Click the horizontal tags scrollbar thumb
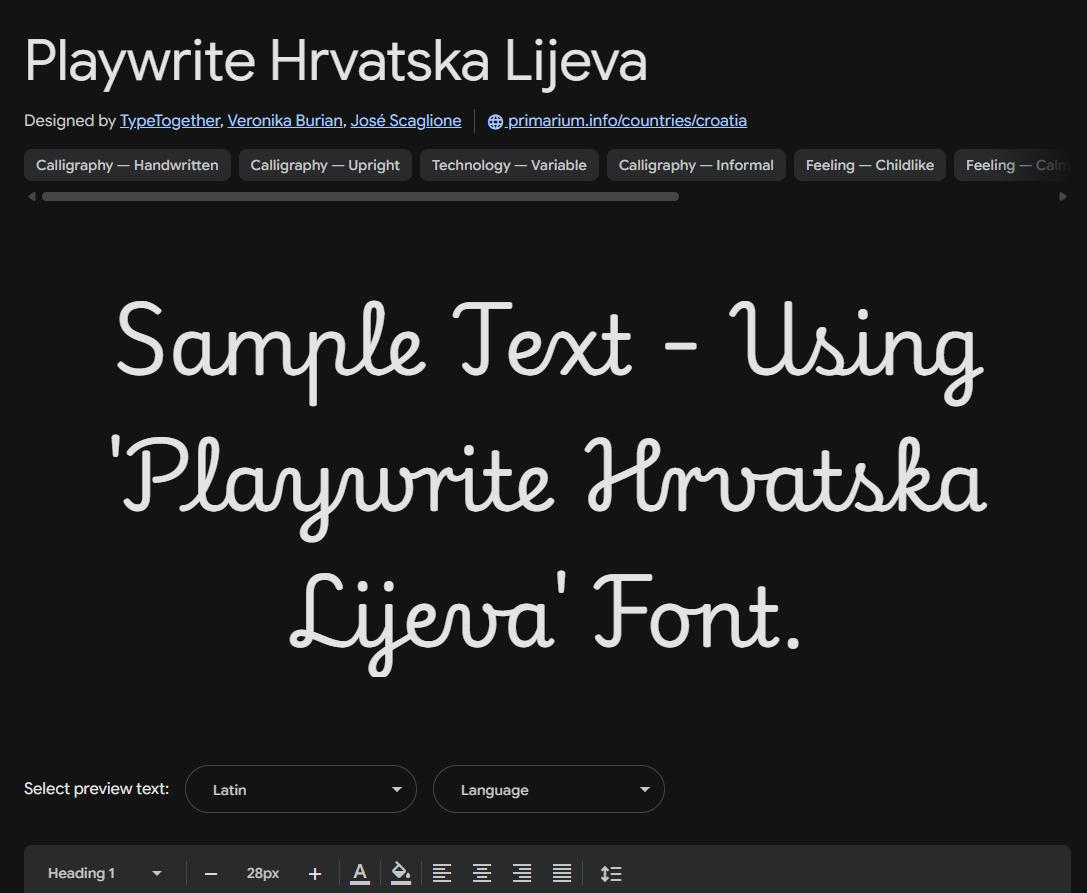The height and width of the screenshot is (893, 1087). coord(360,197)
